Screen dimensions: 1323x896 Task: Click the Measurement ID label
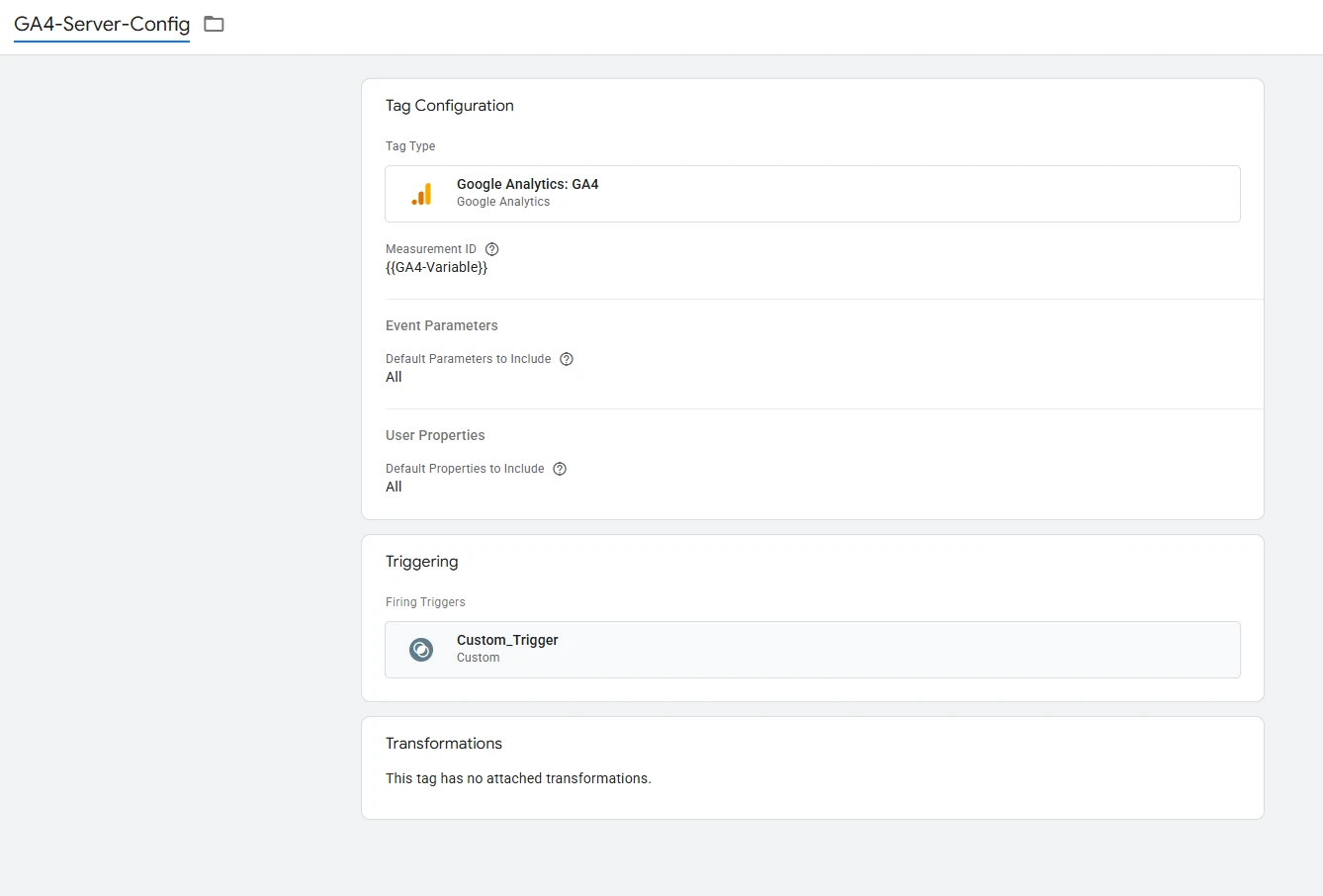pos(431,249)
